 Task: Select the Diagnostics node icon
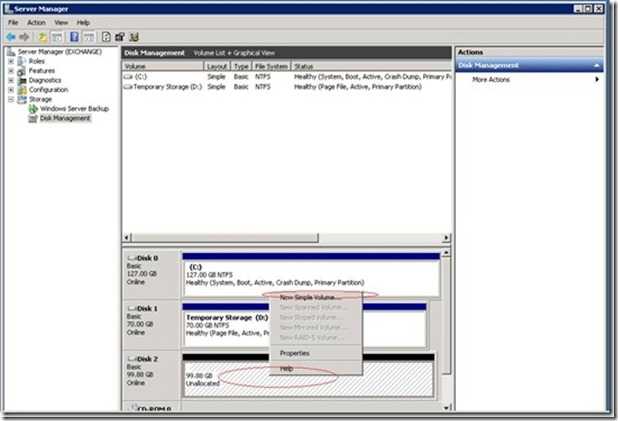(x=22, y=80)
